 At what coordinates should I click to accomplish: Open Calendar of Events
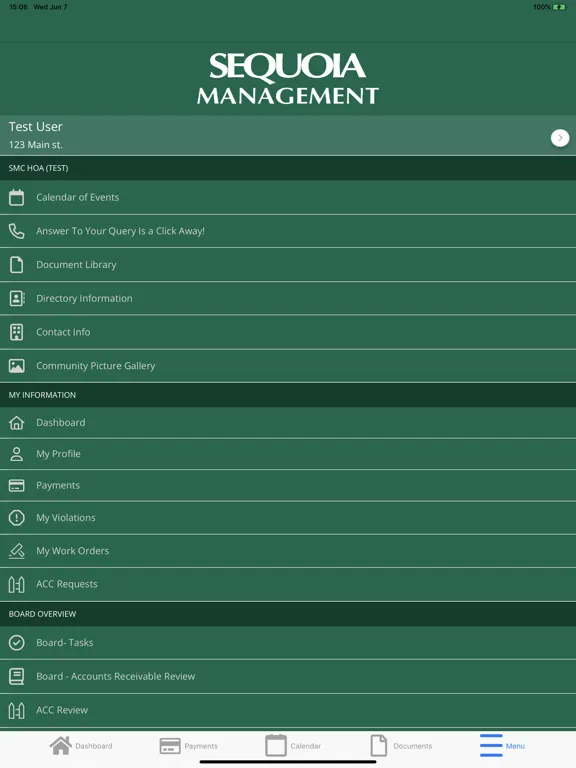[288, 197]
